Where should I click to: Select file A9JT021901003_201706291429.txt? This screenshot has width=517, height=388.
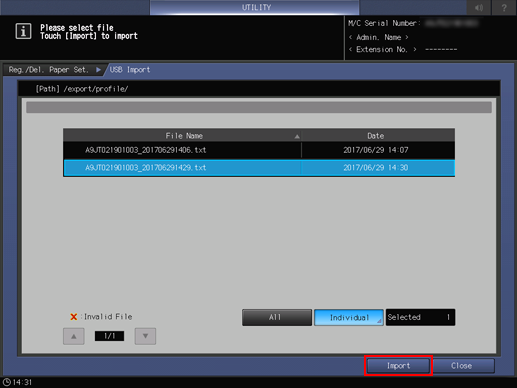[259, 168]
